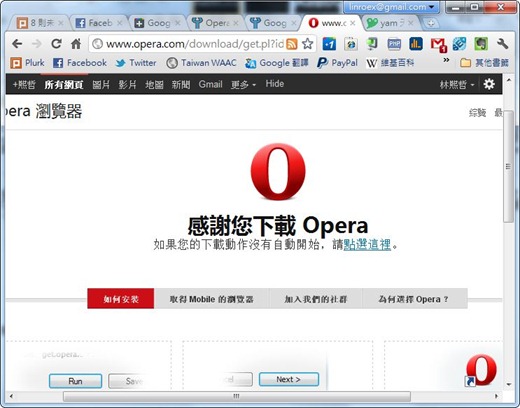Bookmark page with the star icon
Screen dimensions: 520x408
tap(307, 44)
